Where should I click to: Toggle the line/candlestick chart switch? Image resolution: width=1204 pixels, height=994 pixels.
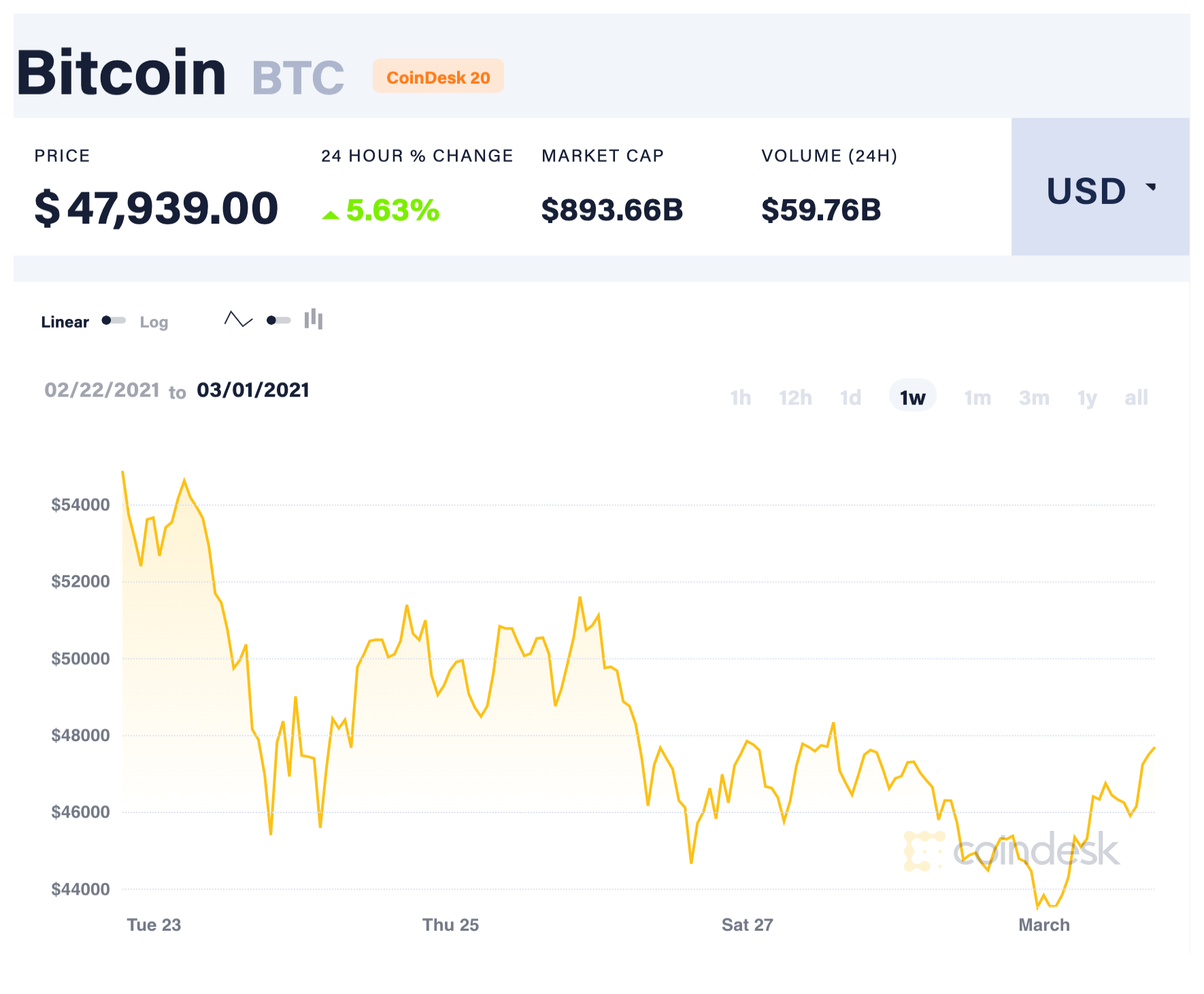pyautogui.click(x=278, y=320)
